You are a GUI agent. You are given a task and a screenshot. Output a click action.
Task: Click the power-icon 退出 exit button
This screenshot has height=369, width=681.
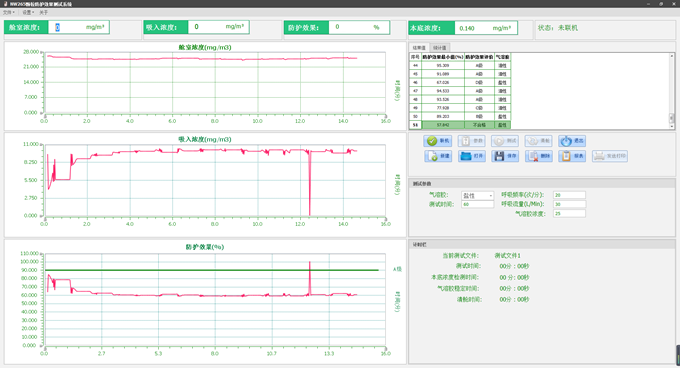572,141
